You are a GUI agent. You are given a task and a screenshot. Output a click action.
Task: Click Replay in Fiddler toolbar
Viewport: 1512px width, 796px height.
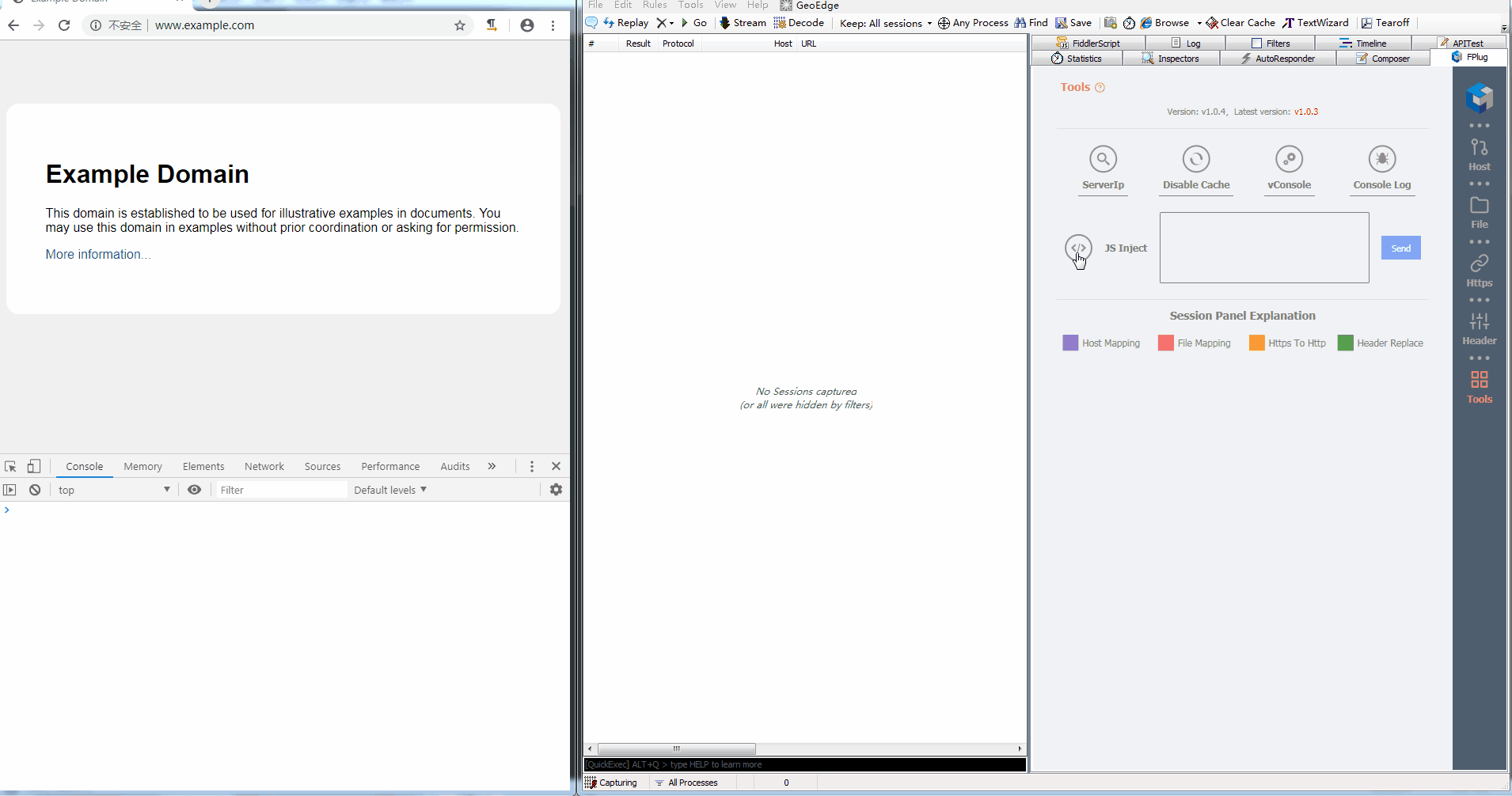(625, 23)
